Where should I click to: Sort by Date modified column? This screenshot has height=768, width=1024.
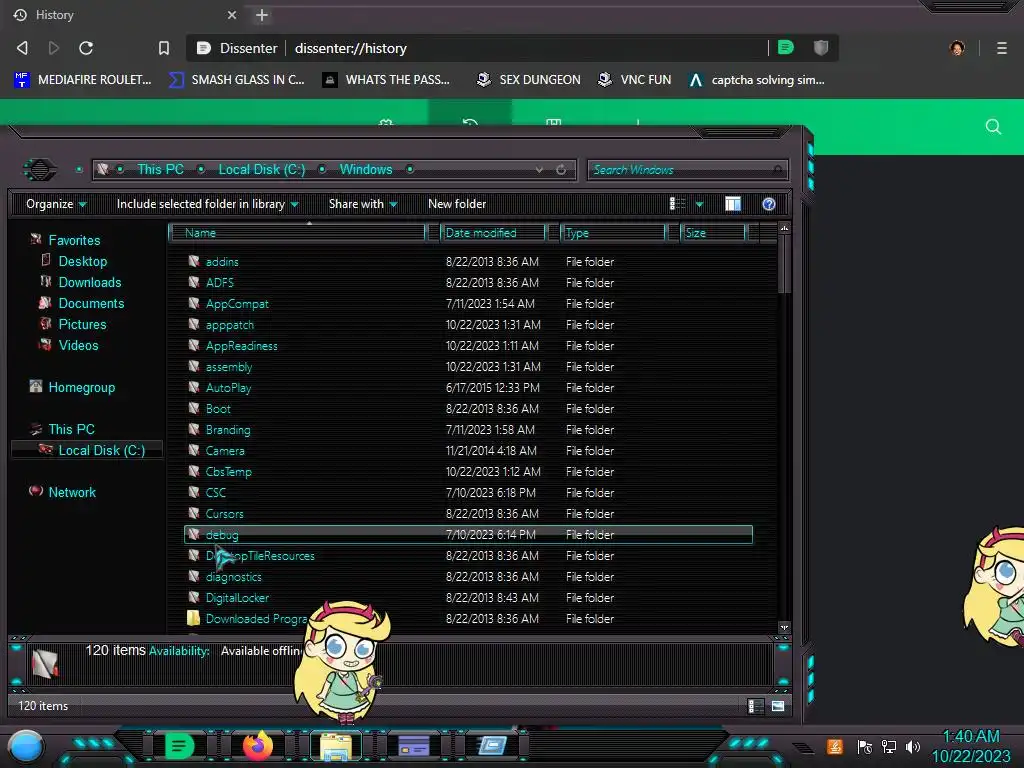(x=493, y=233)
